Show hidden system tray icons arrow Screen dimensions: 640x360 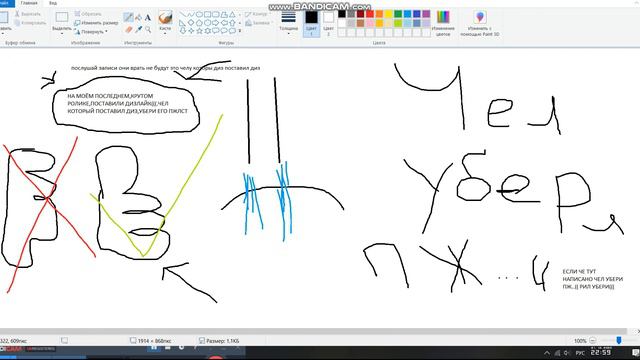point(547,353)
